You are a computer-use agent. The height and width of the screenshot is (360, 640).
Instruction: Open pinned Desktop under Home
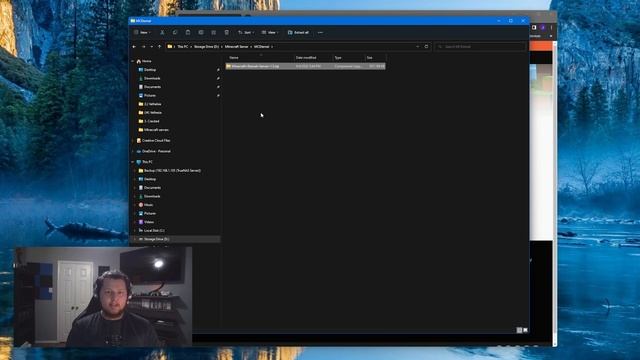pos(150,70)
